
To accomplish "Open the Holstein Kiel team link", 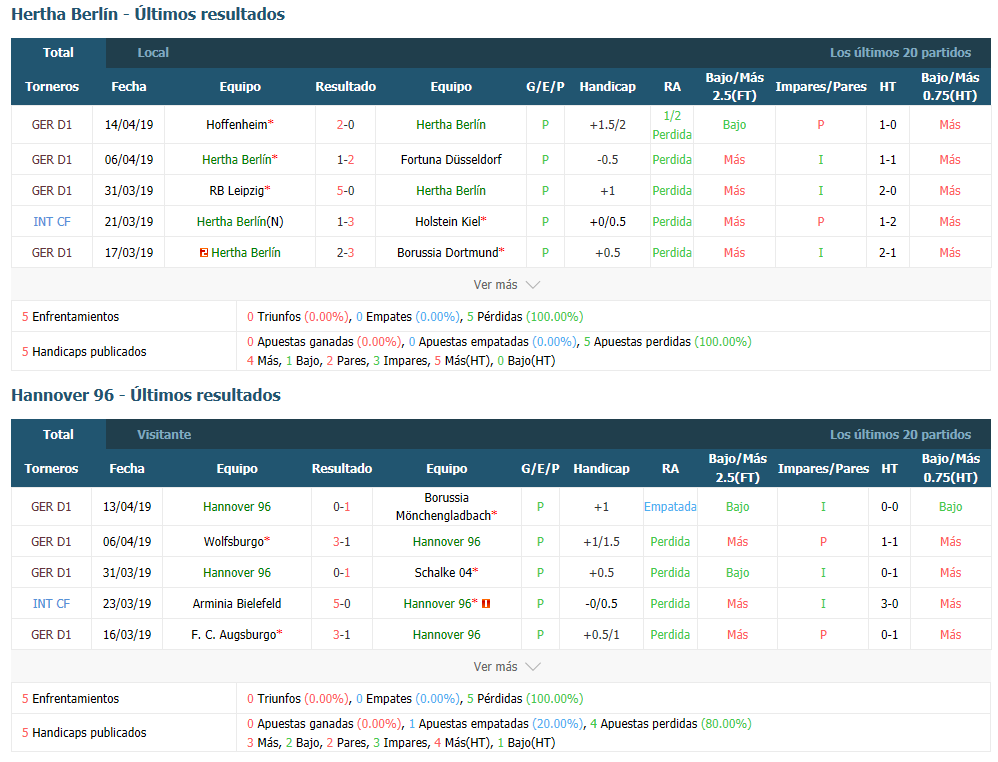I will pyautogui.click(x=448, y=222).
